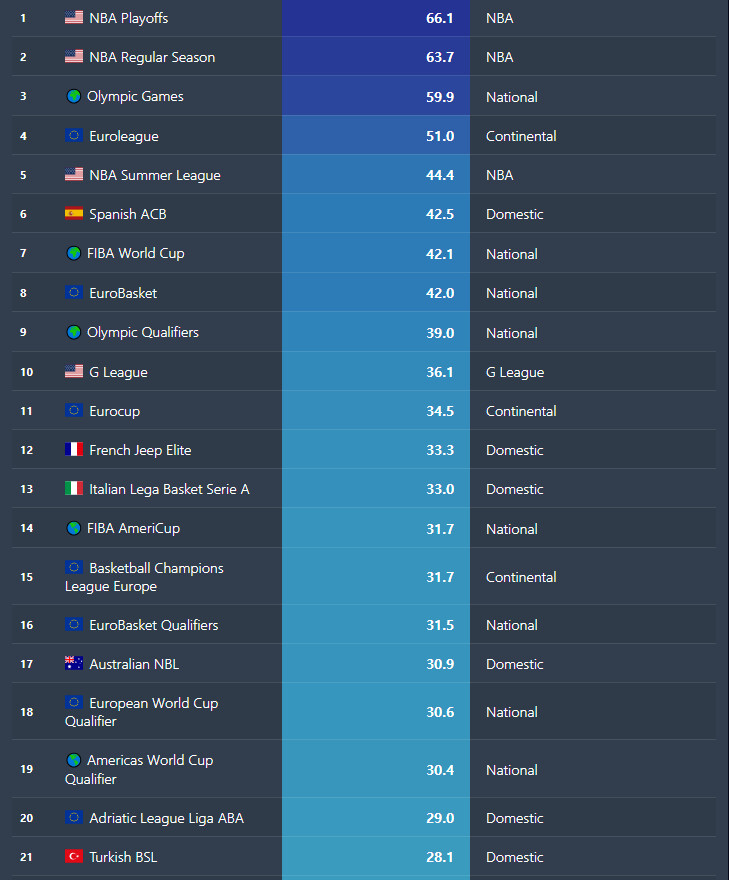Select the row ranked 19 Americas World Cup Qualifier
The image size is (729, 880).
pyautogui.click(x=364, y=769)
